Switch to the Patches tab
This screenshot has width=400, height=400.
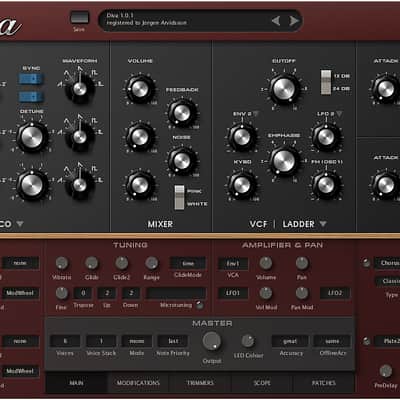[x=323, y=383]
